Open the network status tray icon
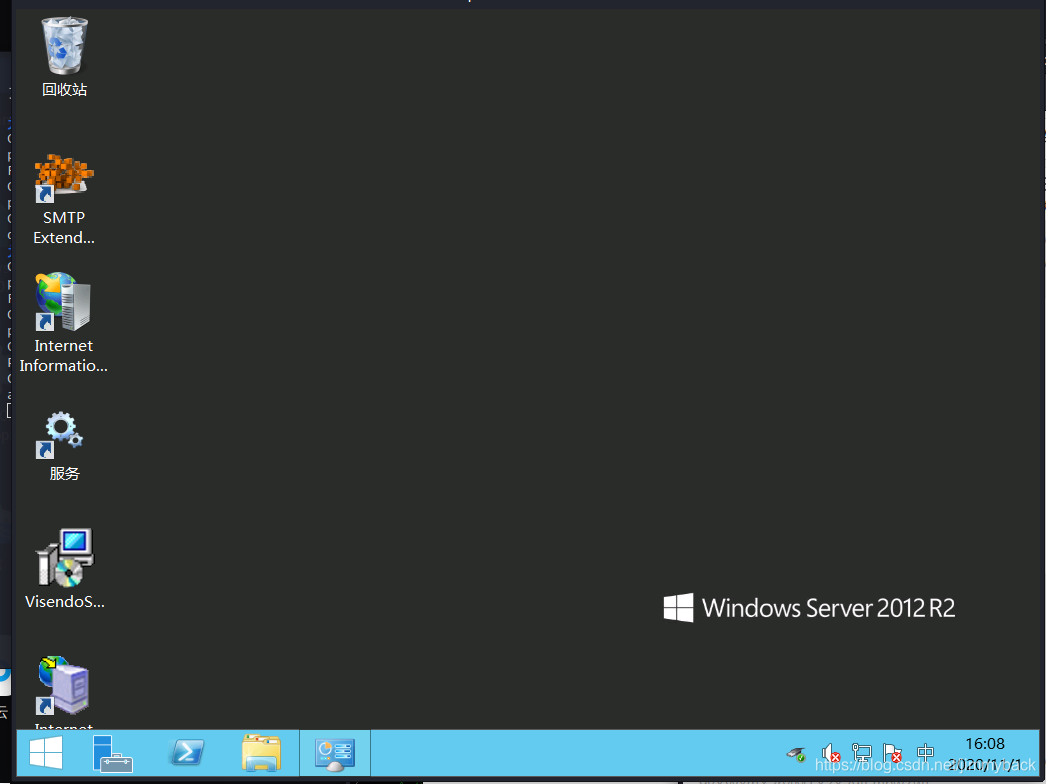The width and height of the screenshot is (1046, 784). tap(861, 753)
